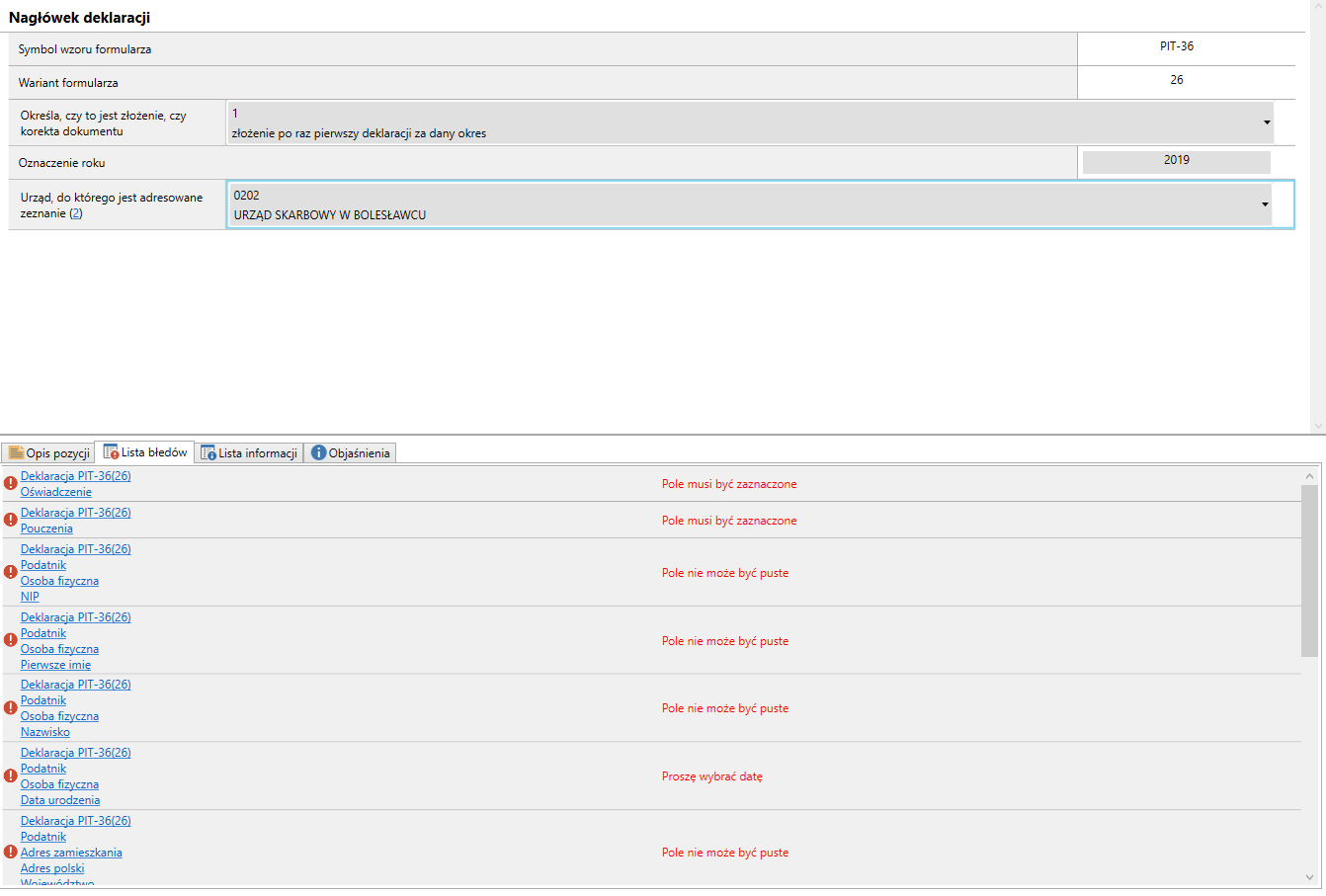Click the error list vertical scrollbar thumb
The width and height of the screenshot is (1326, 896).
[x=1309, y=570]
